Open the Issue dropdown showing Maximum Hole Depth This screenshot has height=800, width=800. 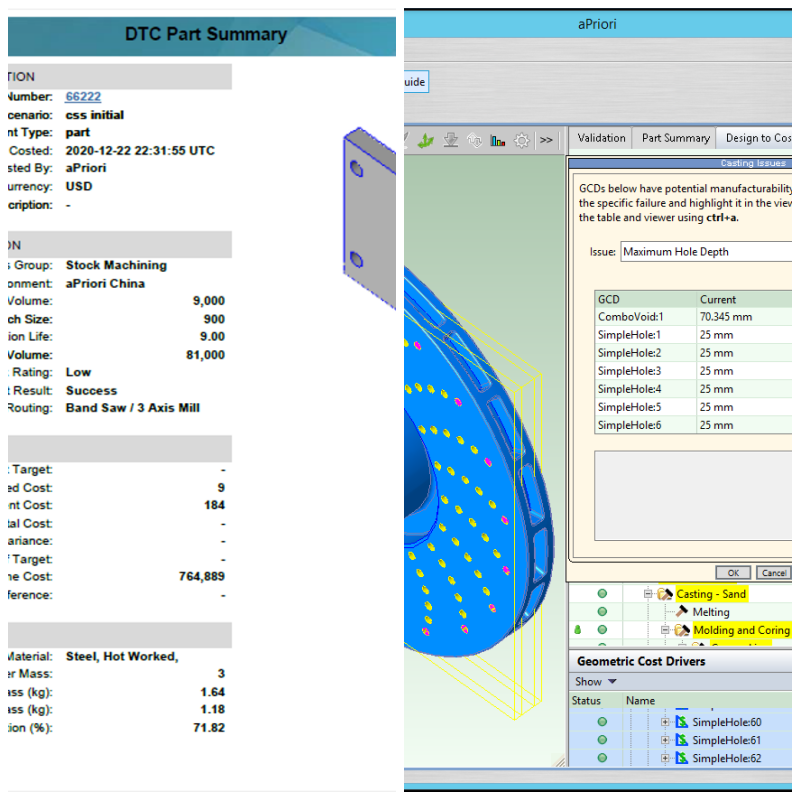[x=705, y=252]
